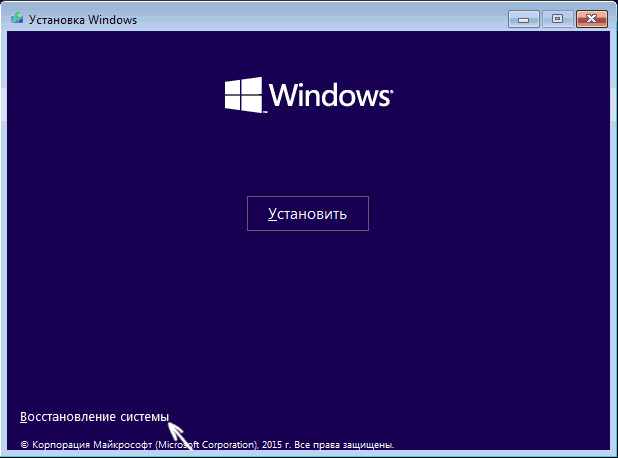Screen dimensions: 618x458
Task: Open the Восстановление системы link
Action: tap(94, 416)
